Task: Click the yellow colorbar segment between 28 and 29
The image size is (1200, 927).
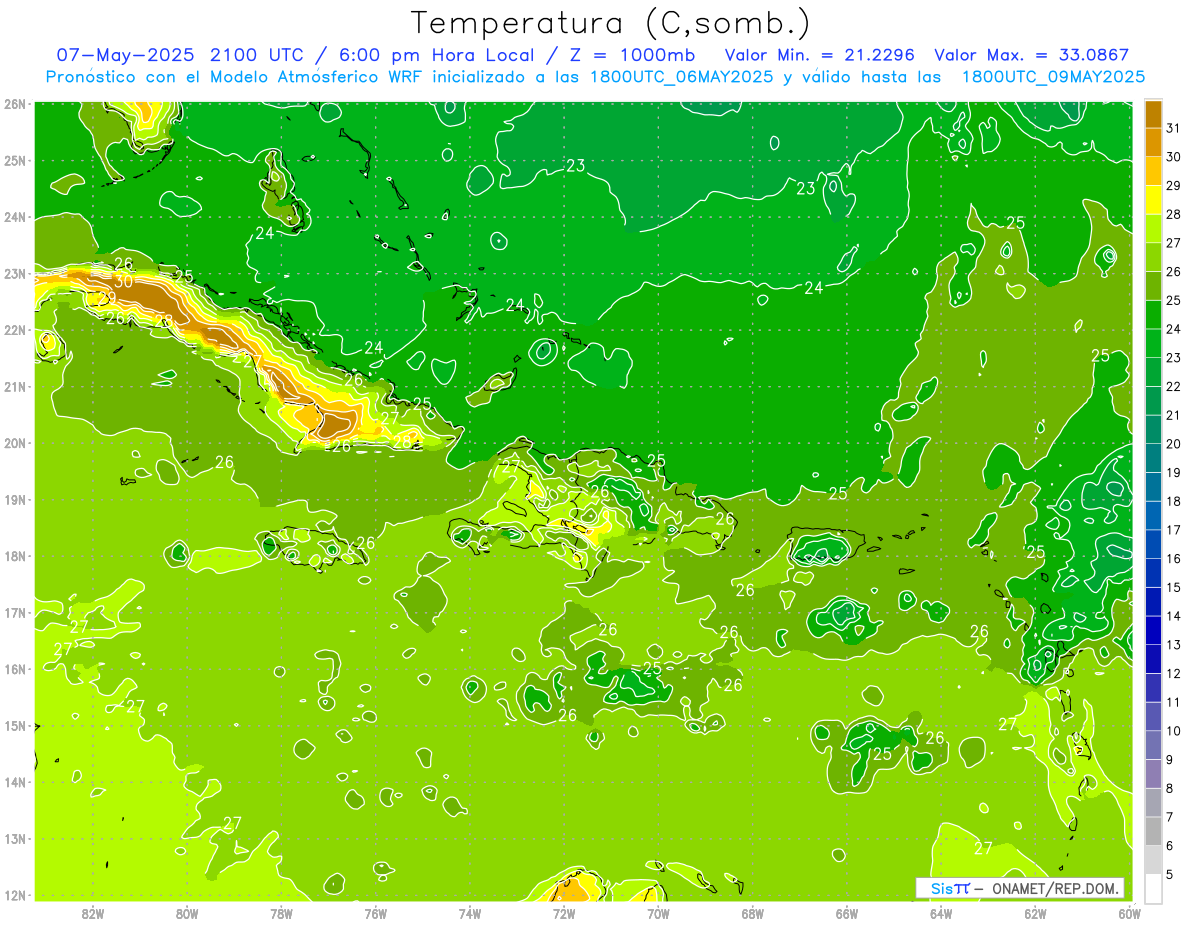Action: pyautogui.click(x=1153, y=200)
